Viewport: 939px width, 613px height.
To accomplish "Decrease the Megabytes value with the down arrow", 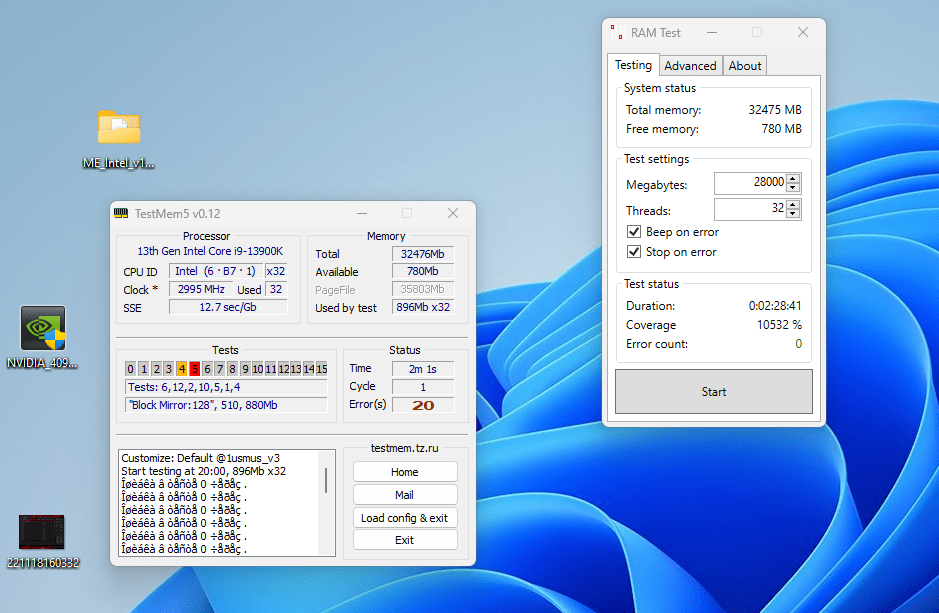I will point(793,187).
